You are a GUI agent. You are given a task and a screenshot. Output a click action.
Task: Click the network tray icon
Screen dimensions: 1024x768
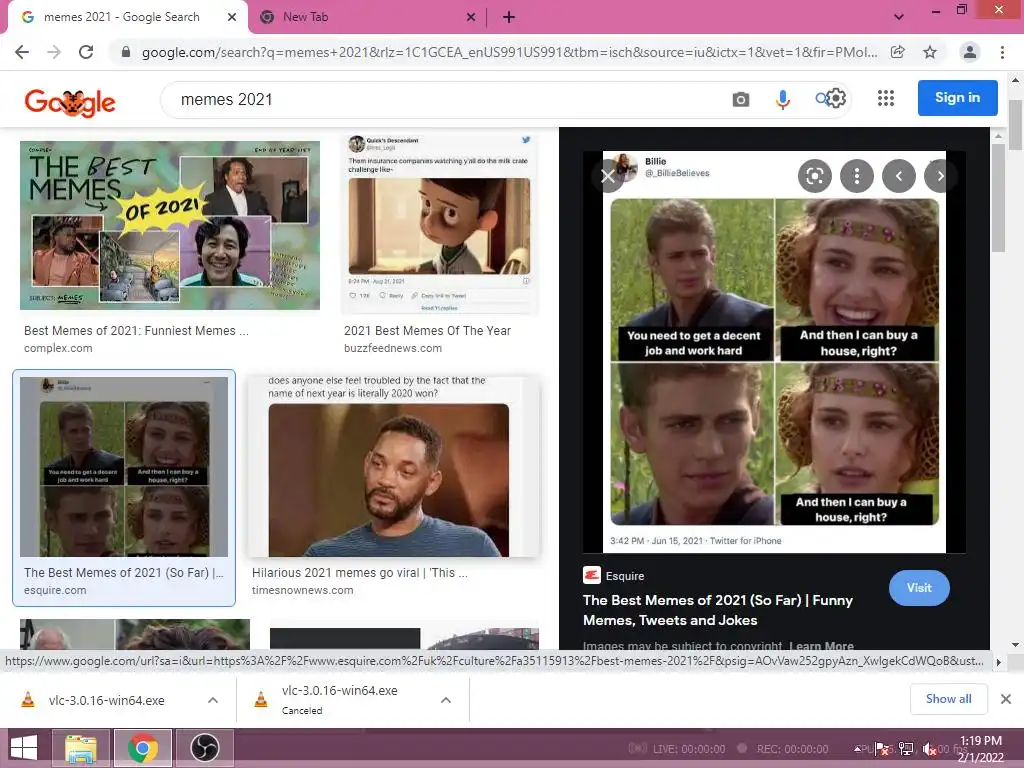coord(906,749)
